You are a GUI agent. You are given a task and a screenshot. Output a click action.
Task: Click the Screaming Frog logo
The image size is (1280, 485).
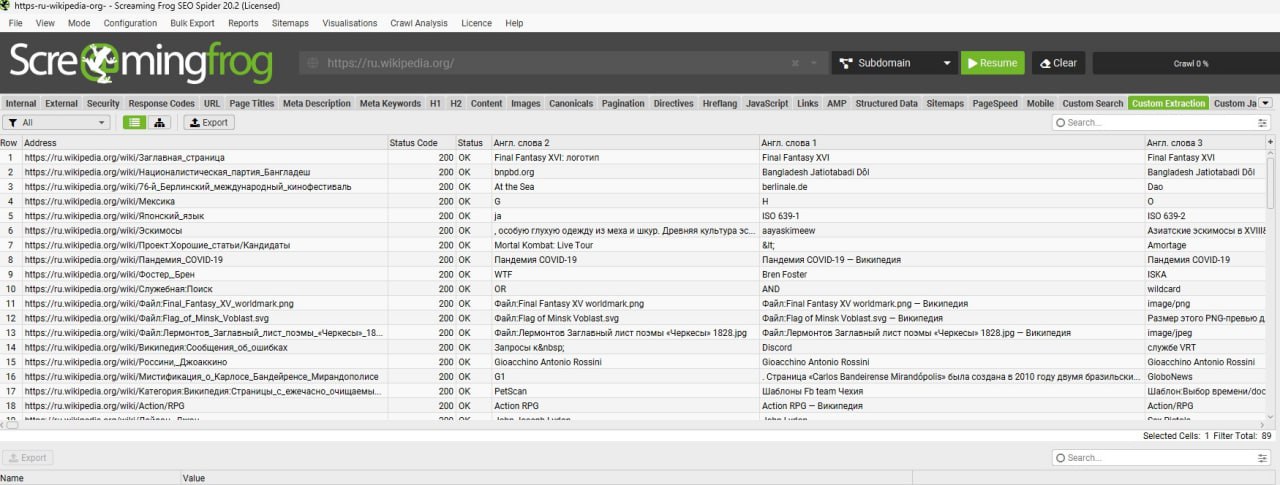(x=140, y=64)
